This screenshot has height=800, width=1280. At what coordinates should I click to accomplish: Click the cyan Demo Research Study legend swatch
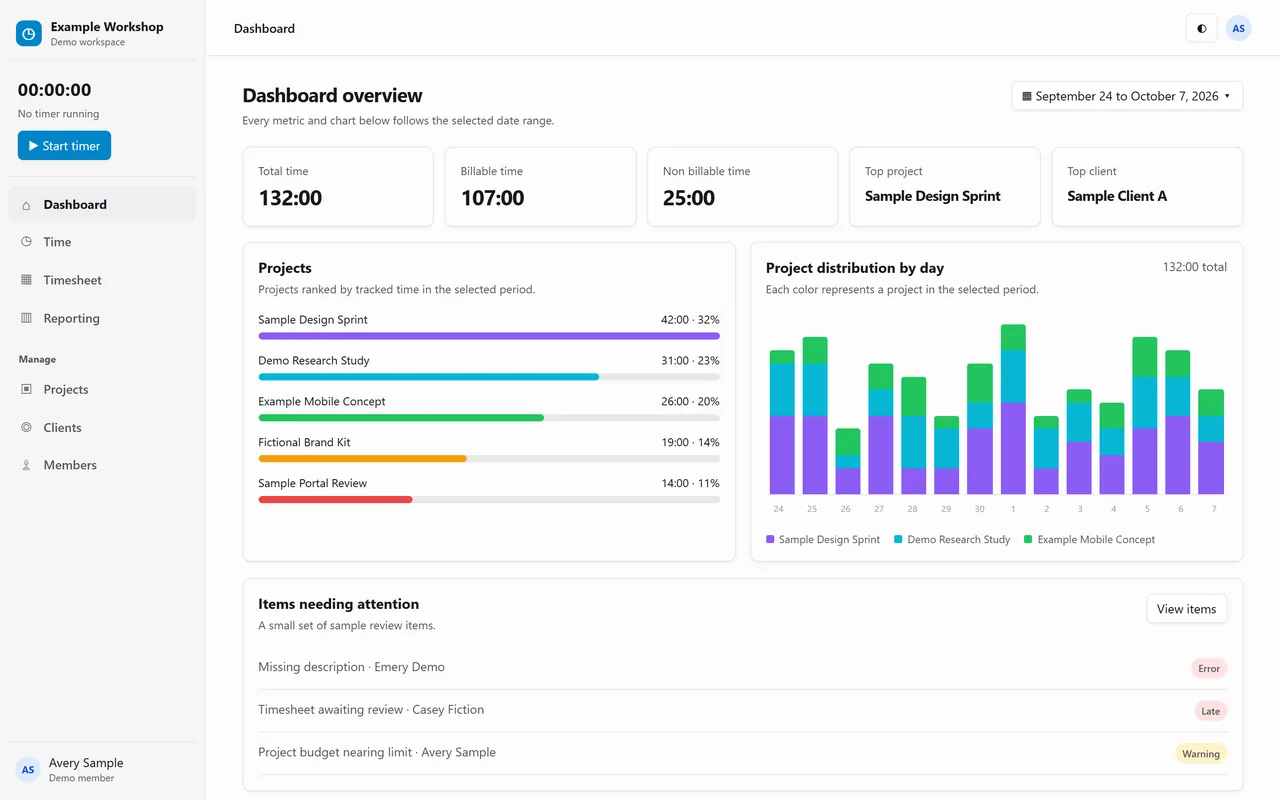pos(898,539)
